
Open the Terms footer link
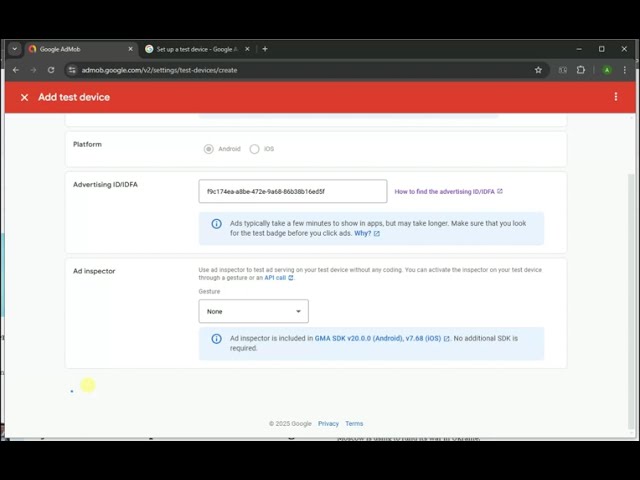354,424
